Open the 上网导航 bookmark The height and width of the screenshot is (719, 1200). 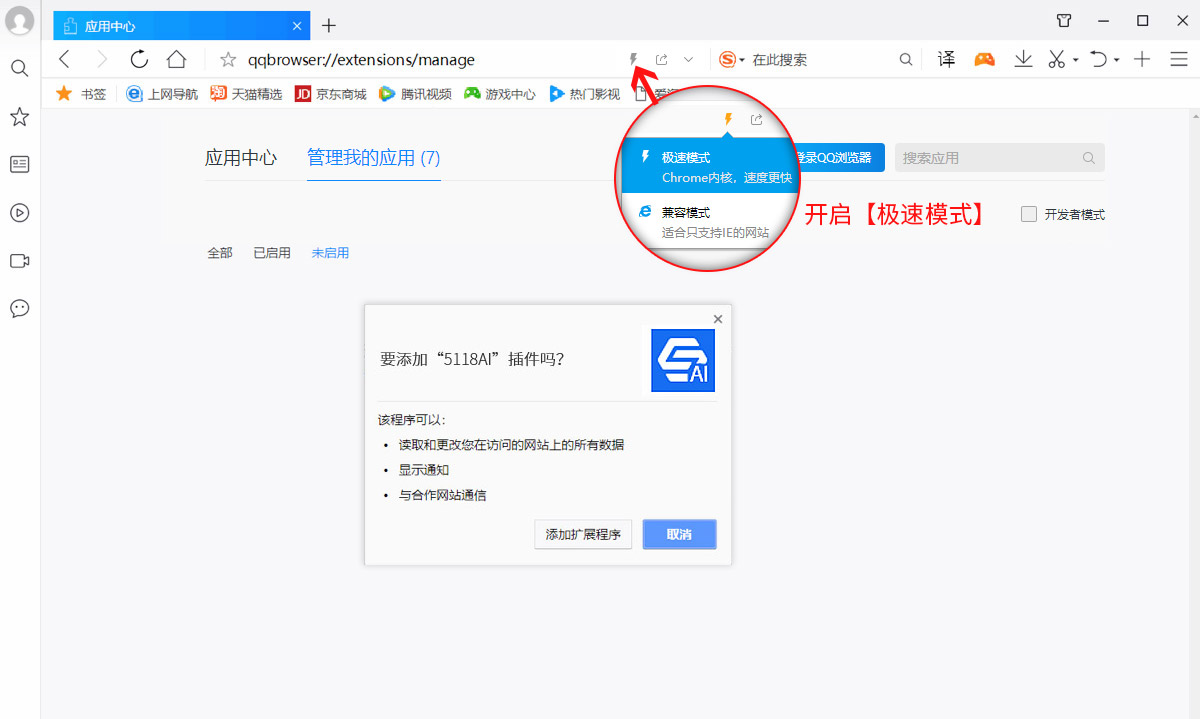(x=162, y=94)
